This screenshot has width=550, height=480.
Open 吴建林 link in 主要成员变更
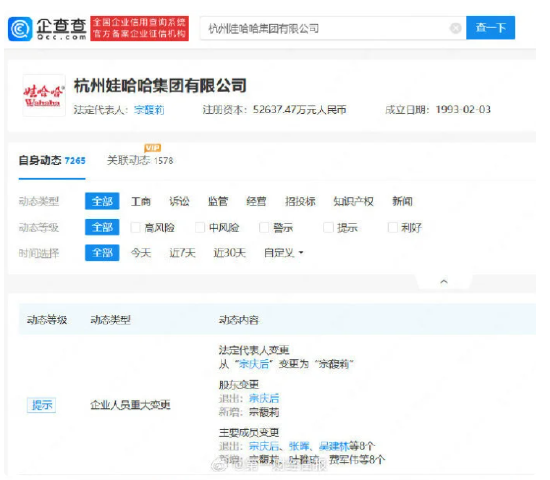click(x=334, y=446)
